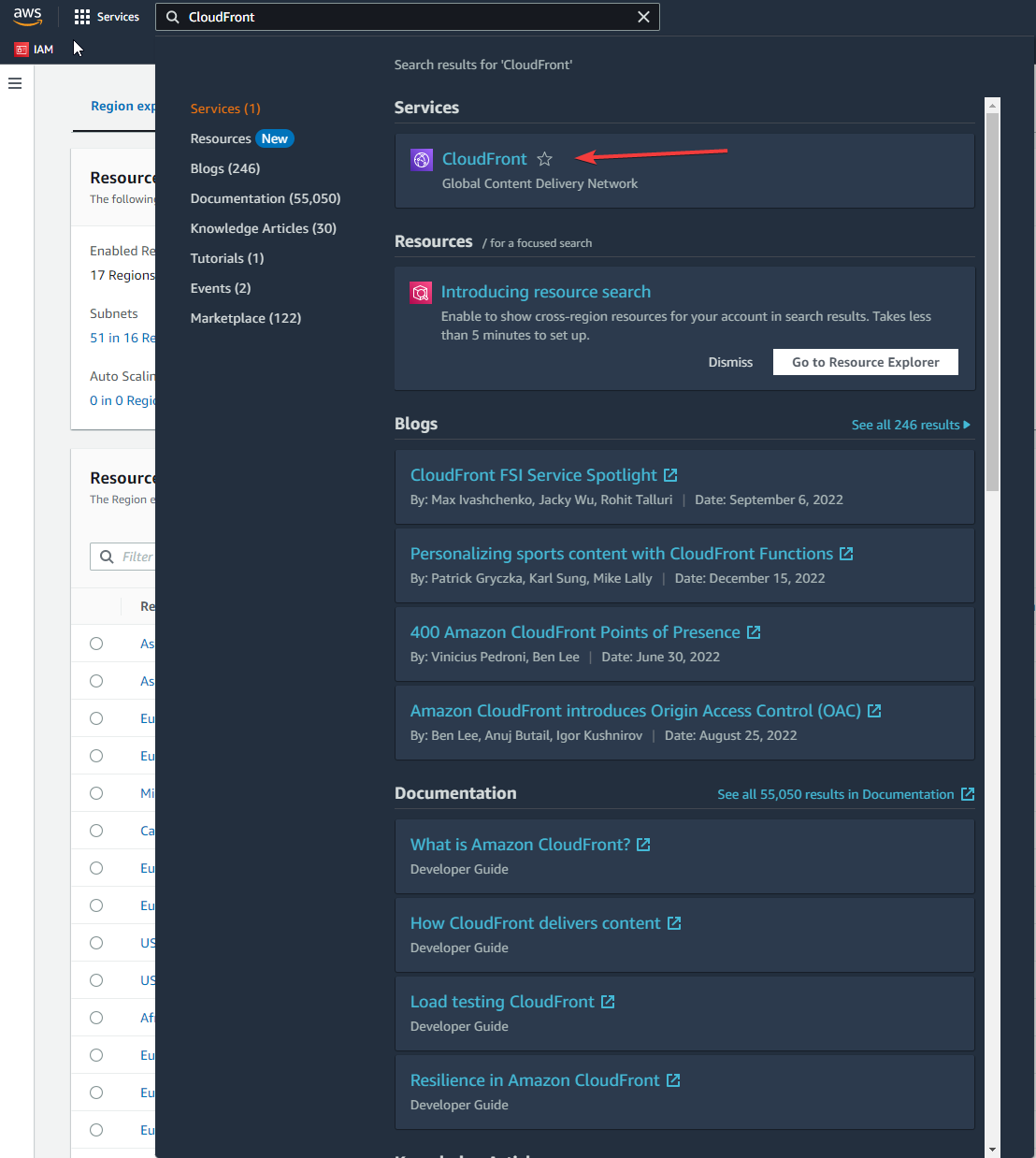Open Resilience in Amazon CloudFront guide
Image resolution: width=1036 pixels, height=1158 pixels.
pos(535,1080)
